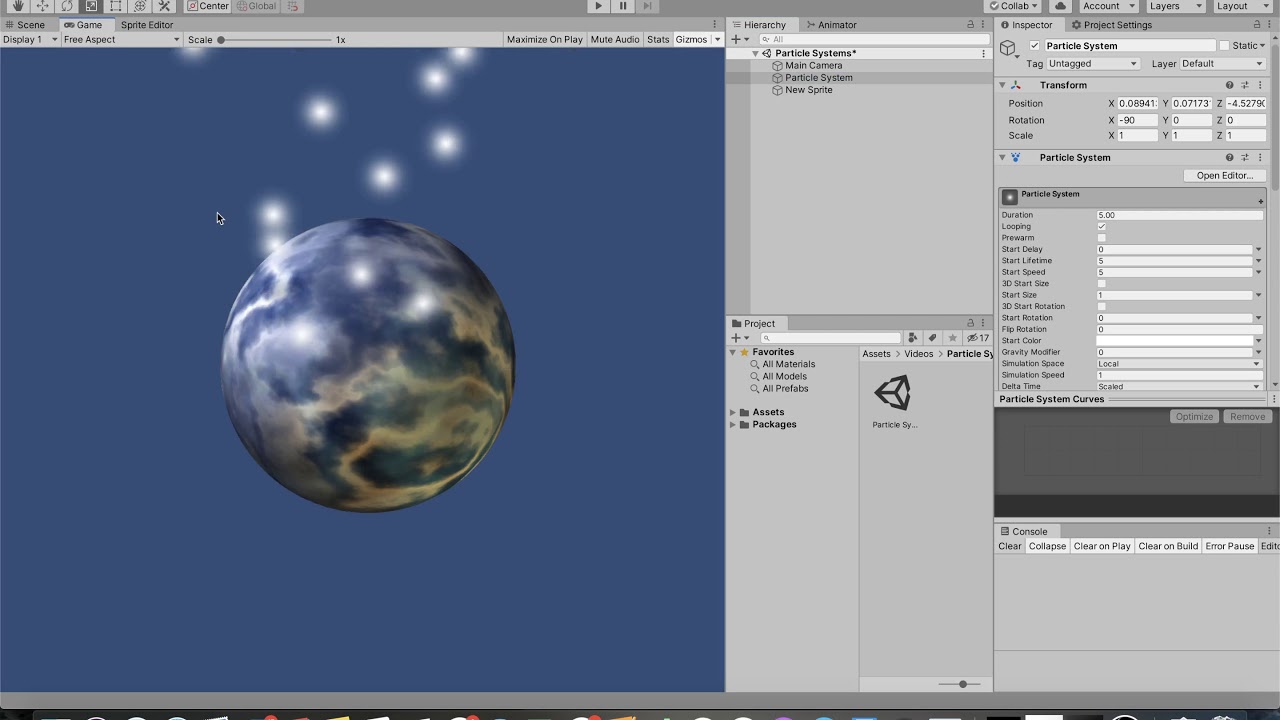This screenshot has width=1280, height=720.
Task: Toggle hidden packages eye icon showing 17
Action: pyautogui.click(x=978, y=338)
